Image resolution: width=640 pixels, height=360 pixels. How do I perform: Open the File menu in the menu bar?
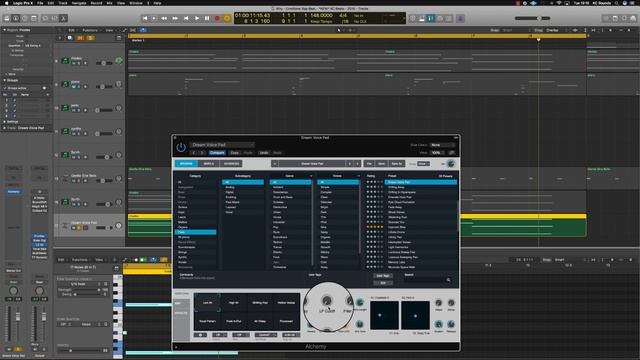point(40,3)
